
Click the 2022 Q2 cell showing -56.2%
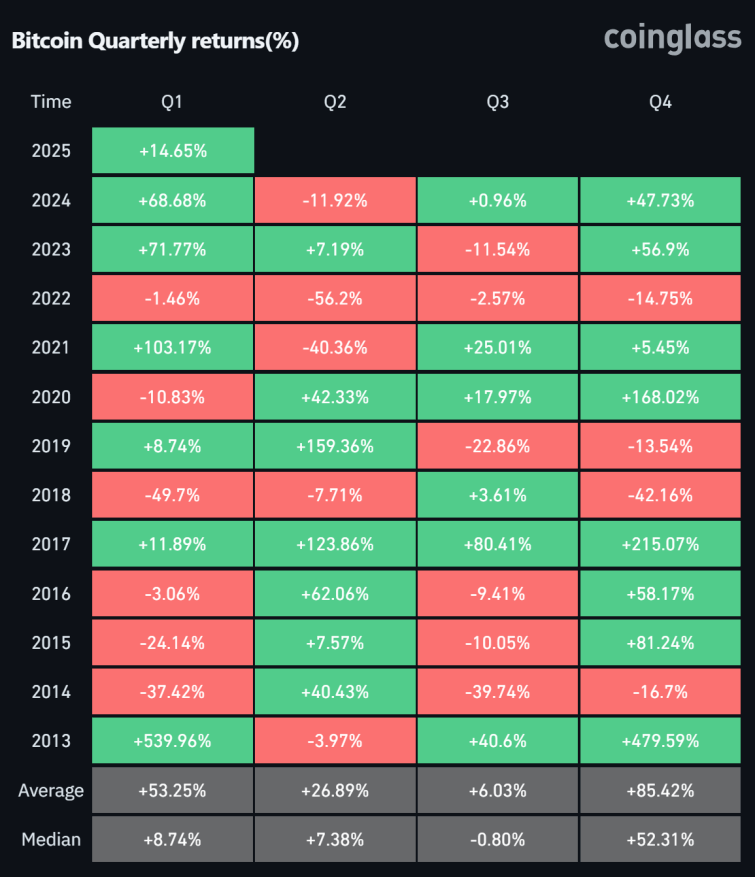[x=335, y=298]
